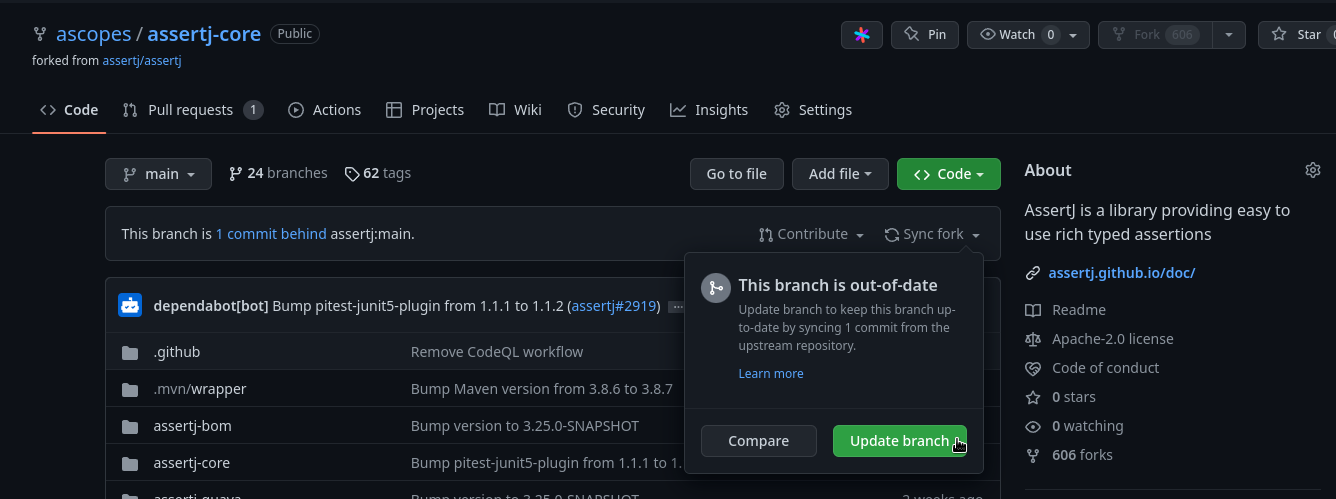The width and height of the screenshot is (1336, 499).
Task: Open the green Code dropdown button
Action: pyautogui.click(x=948, y=174)
